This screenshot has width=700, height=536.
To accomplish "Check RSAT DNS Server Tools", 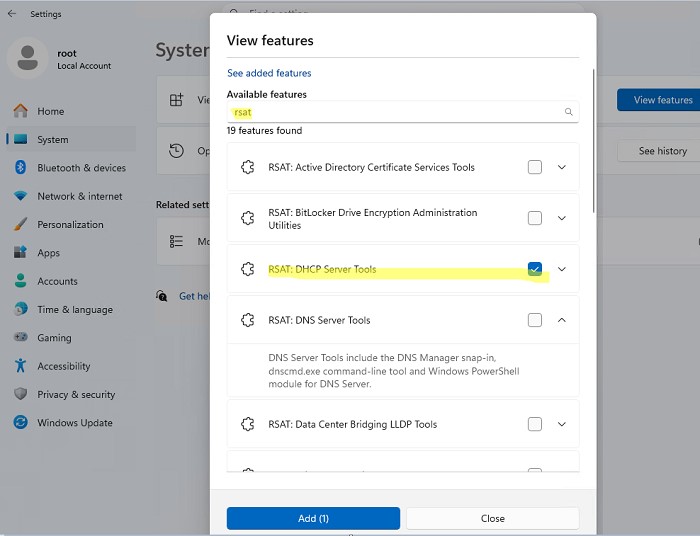I will (535, 320).
